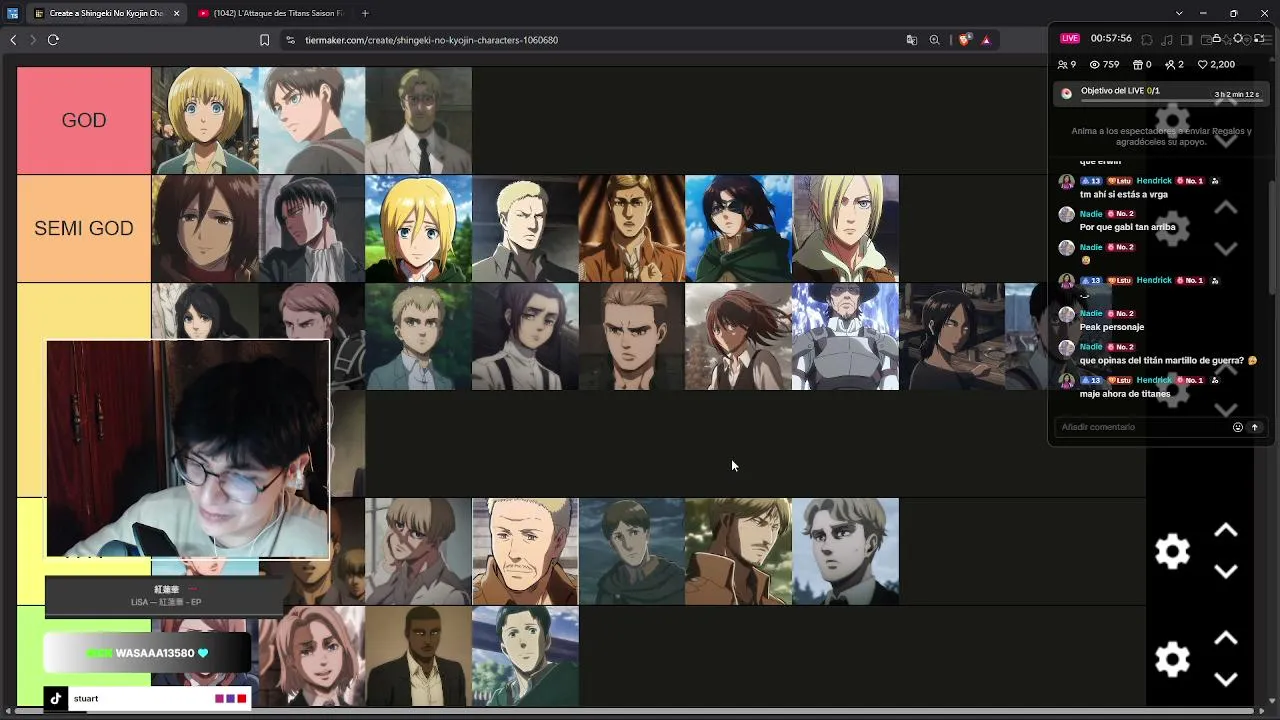Select blonde girl on blue sky thumbnail
Image resolution: width=1280 pixels, height=720 pixels.
pos(418,229)
